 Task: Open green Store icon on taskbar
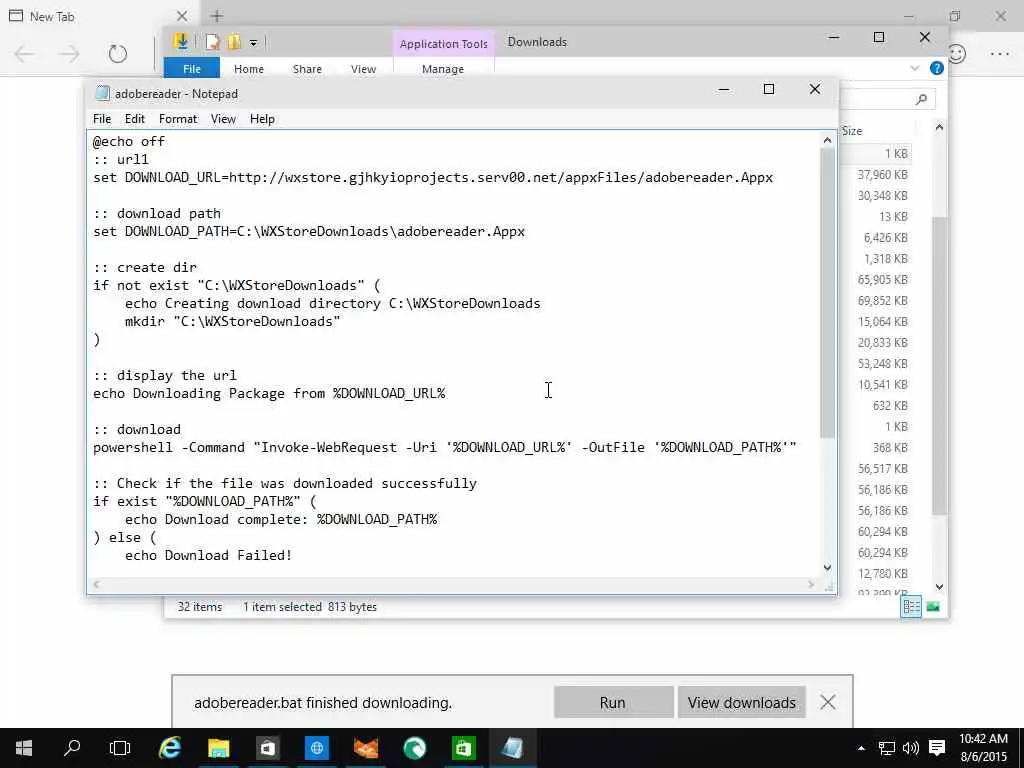(x=464, y=748)
